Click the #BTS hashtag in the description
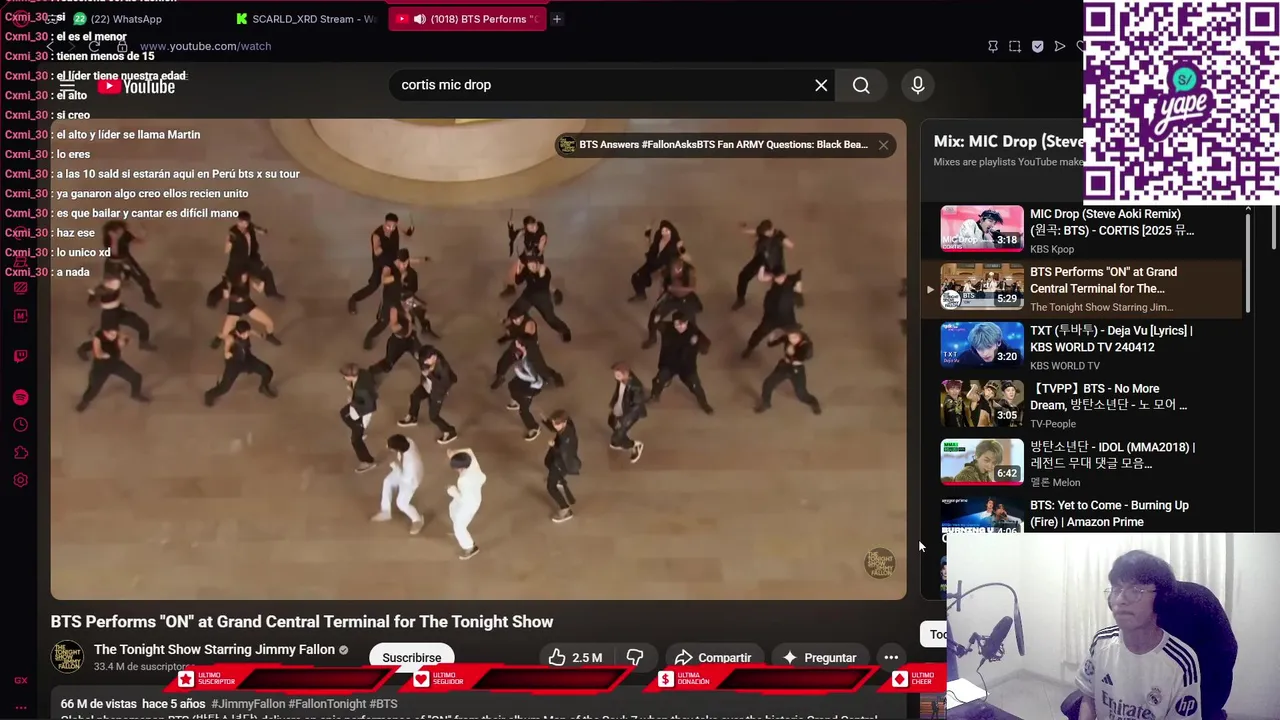 [383, 704]
